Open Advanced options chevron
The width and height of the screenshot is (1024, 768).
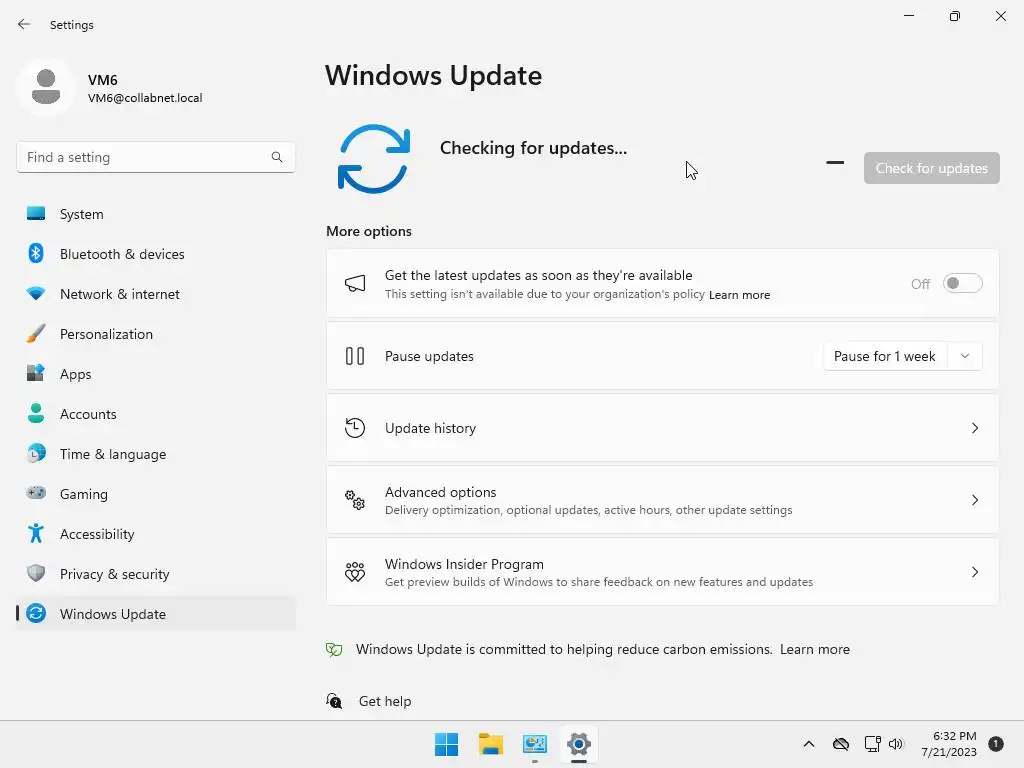point(974,500)
